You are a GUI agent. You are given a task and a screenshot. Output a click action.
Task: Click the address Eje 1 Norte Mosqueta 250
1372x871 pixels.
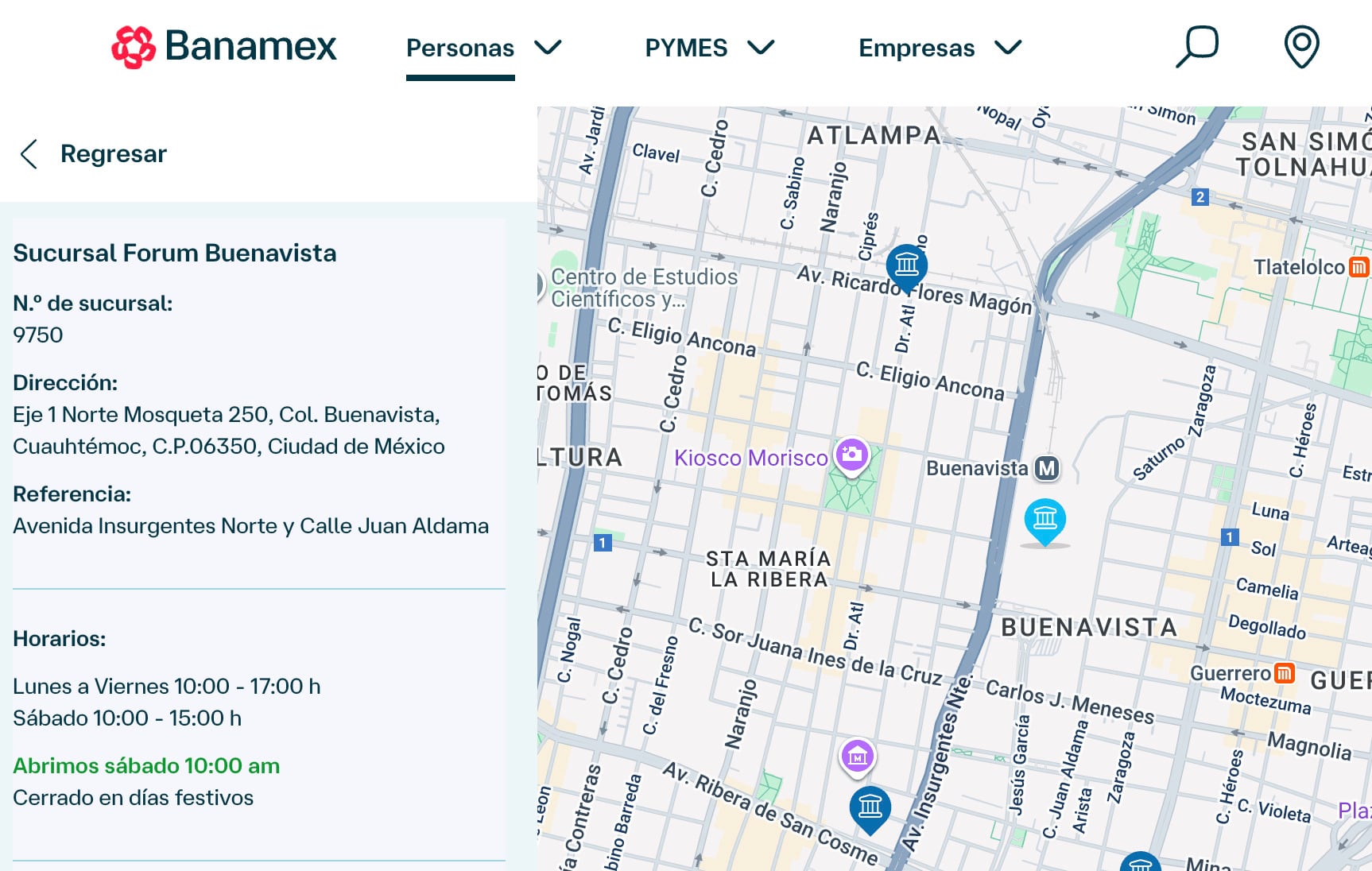[228, 431]
